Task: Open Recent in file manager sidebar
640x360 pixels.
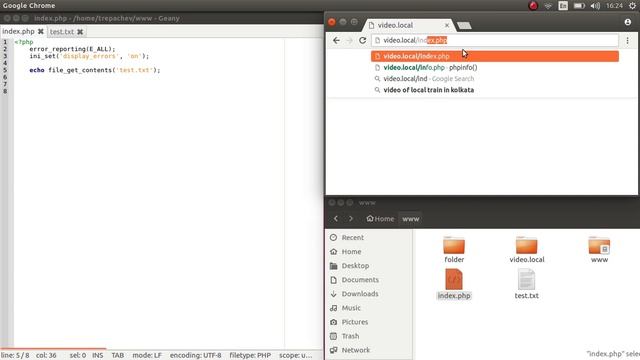Action: click(353, 238)
